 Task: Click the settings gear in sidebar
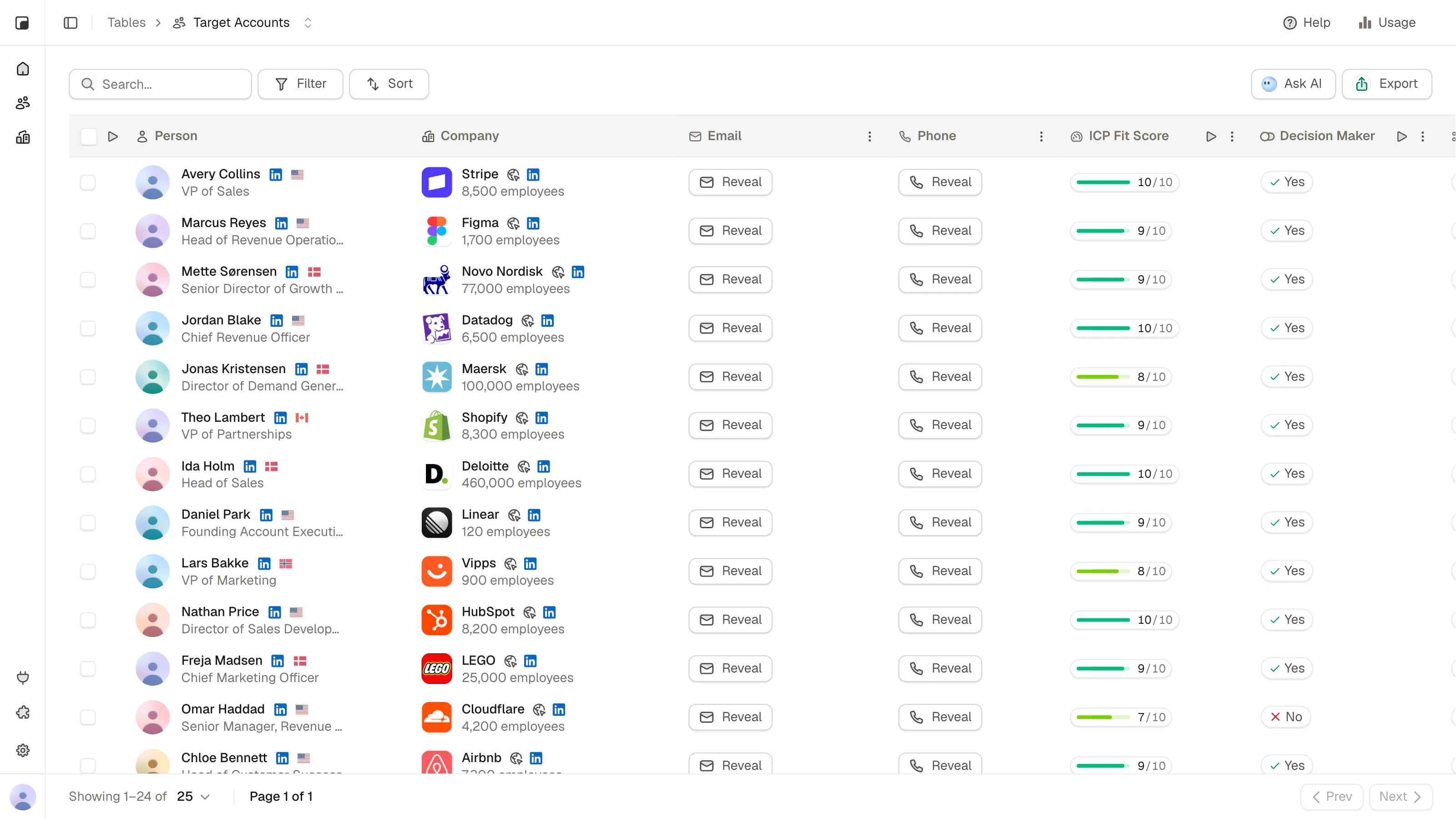23,750
